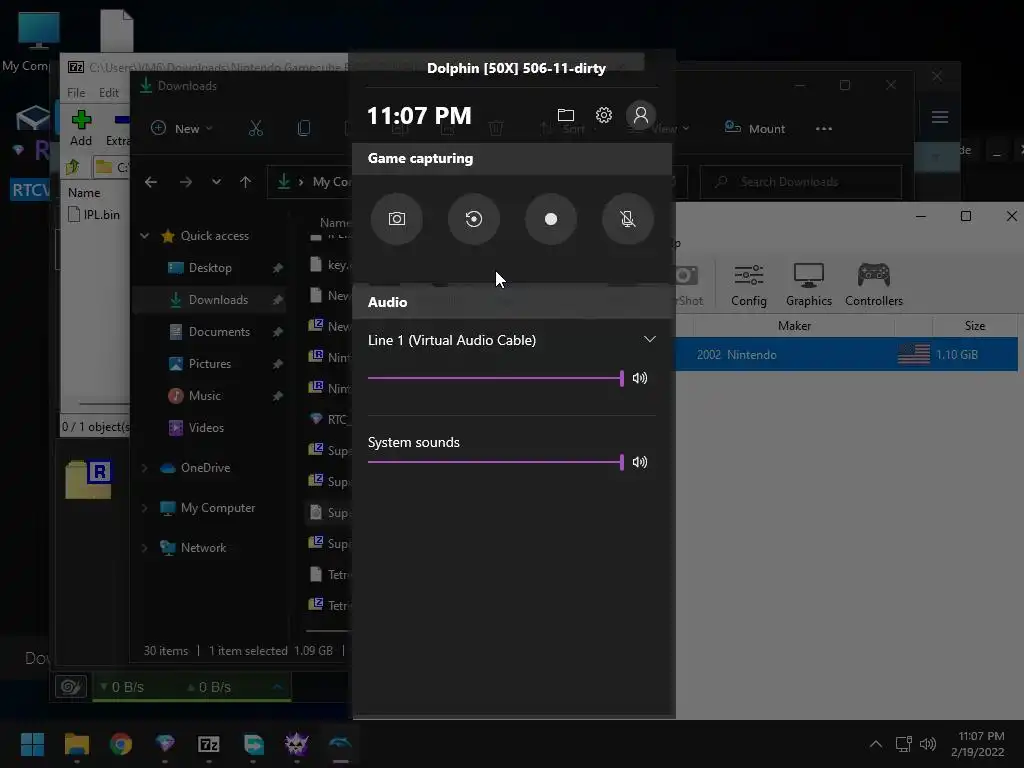1024x768 pixels.
Task: Expand the transfer speed panel chevron
Action: (x=277, y=687)
